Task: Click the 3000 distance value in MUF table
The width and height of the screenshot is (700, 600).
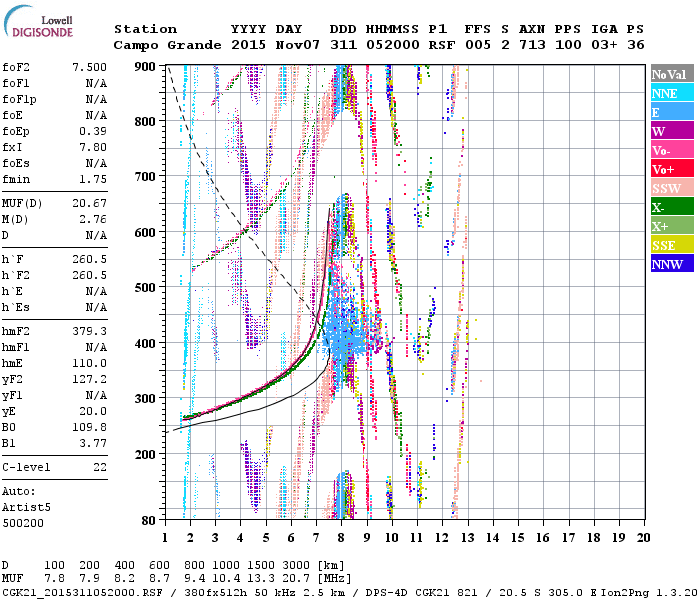Action: [296, 566]
